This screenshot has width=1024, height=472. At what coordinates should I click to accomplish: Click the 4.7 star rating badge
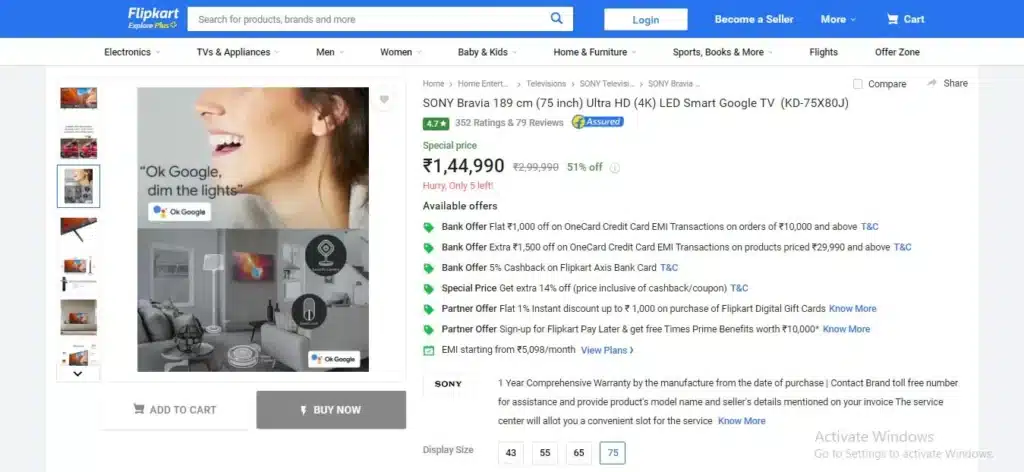[436, 123]
